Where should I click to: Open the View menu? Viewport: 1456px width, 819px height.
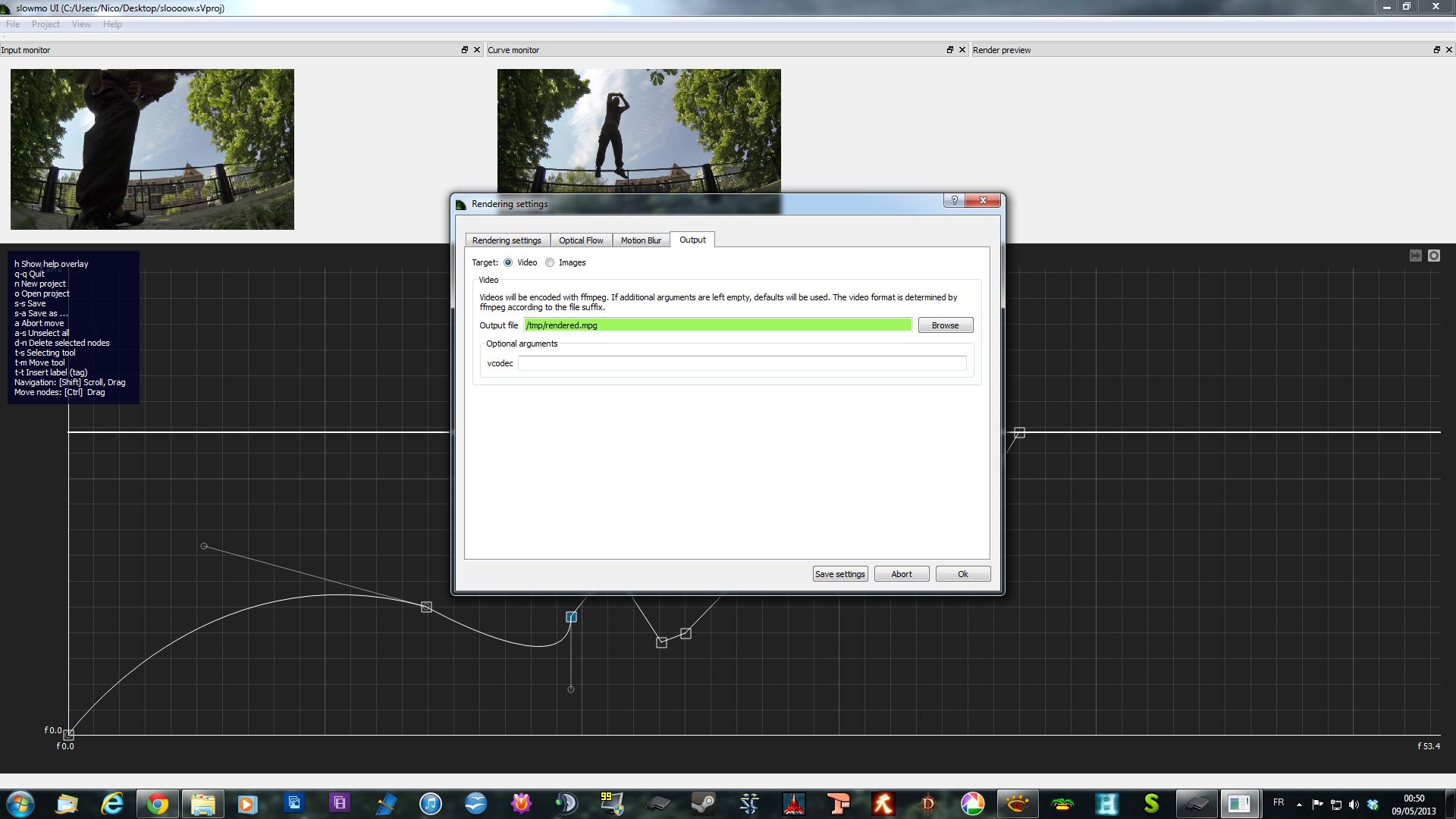point(81,24)
